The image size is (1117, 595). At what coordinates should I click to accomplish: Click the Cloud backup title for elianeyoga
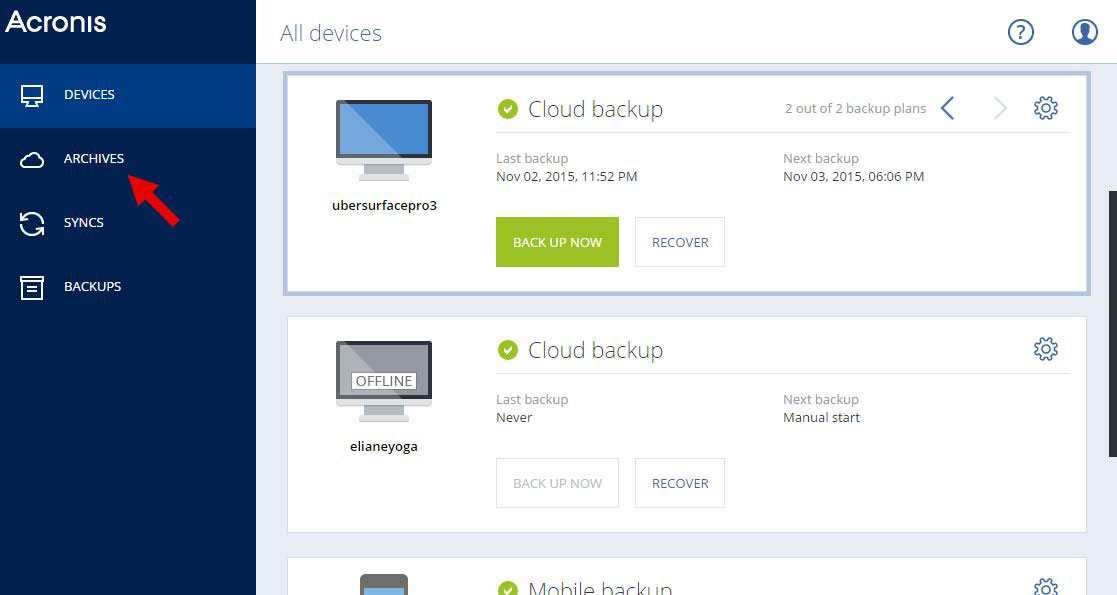click(596, 350)
